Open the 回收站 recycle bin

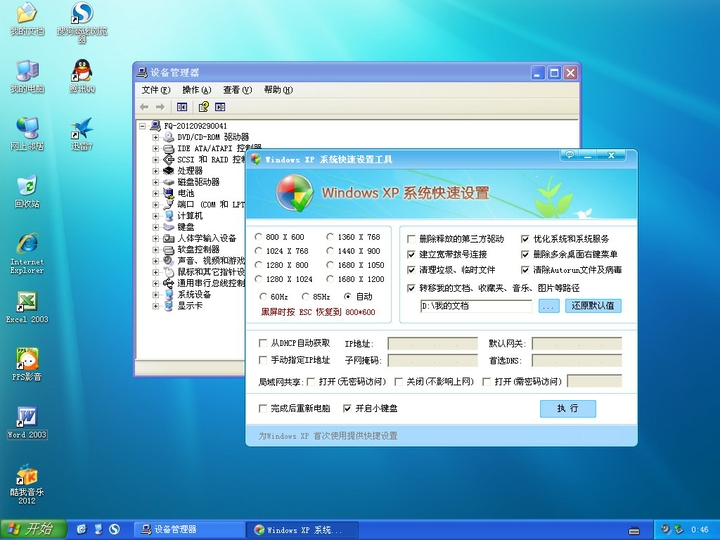coord(27,191)
